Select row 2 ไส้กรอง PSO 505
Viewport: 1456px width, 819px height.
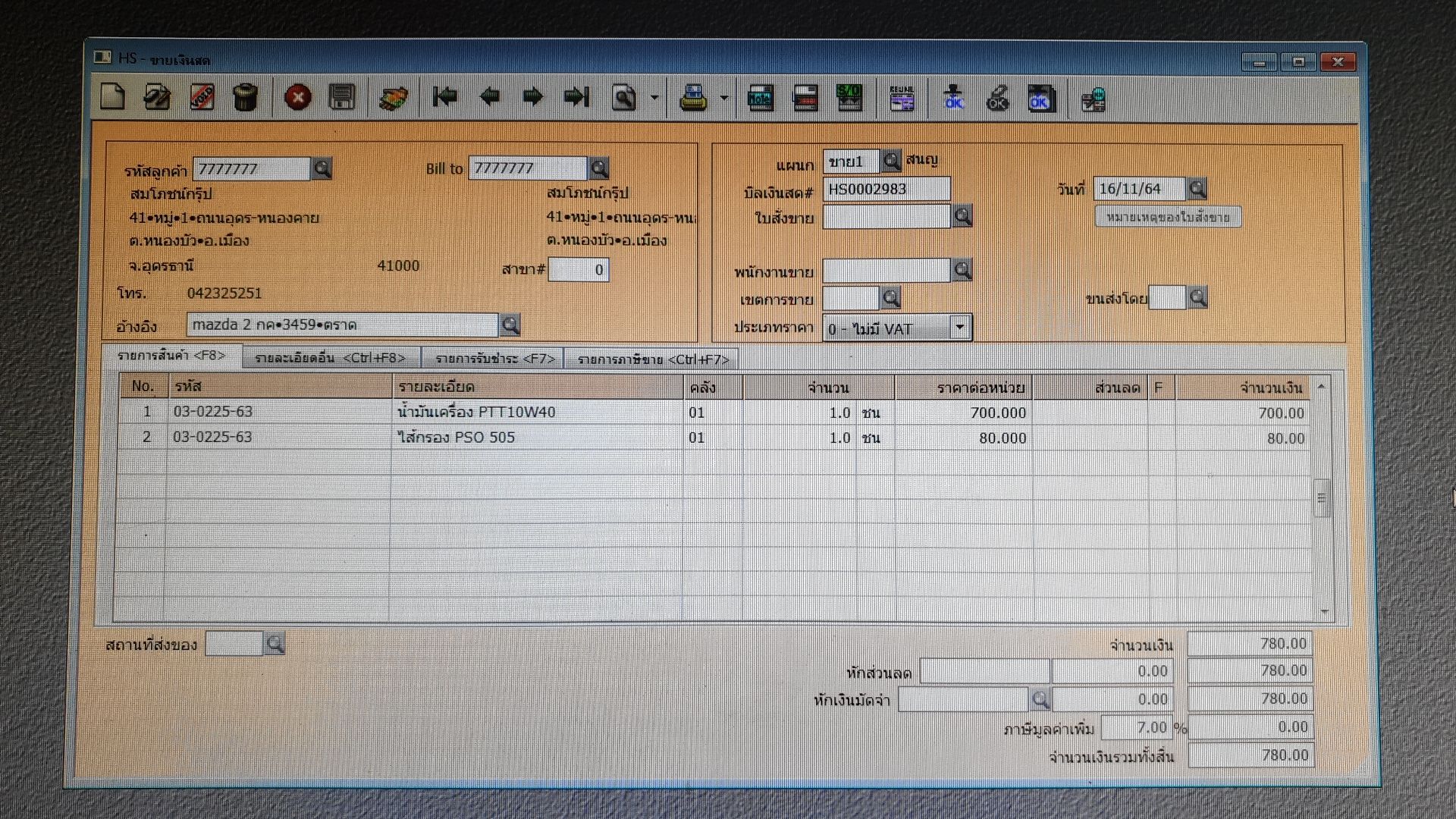[713, 438]
